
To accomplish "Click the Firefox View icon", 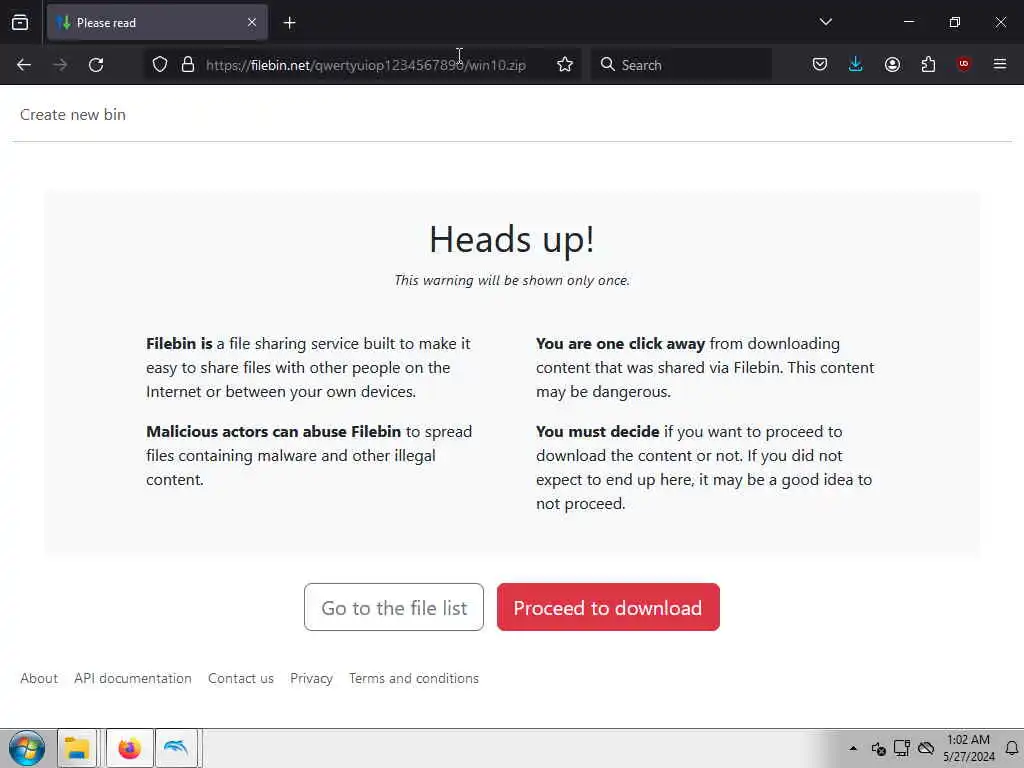I will 20,22.
